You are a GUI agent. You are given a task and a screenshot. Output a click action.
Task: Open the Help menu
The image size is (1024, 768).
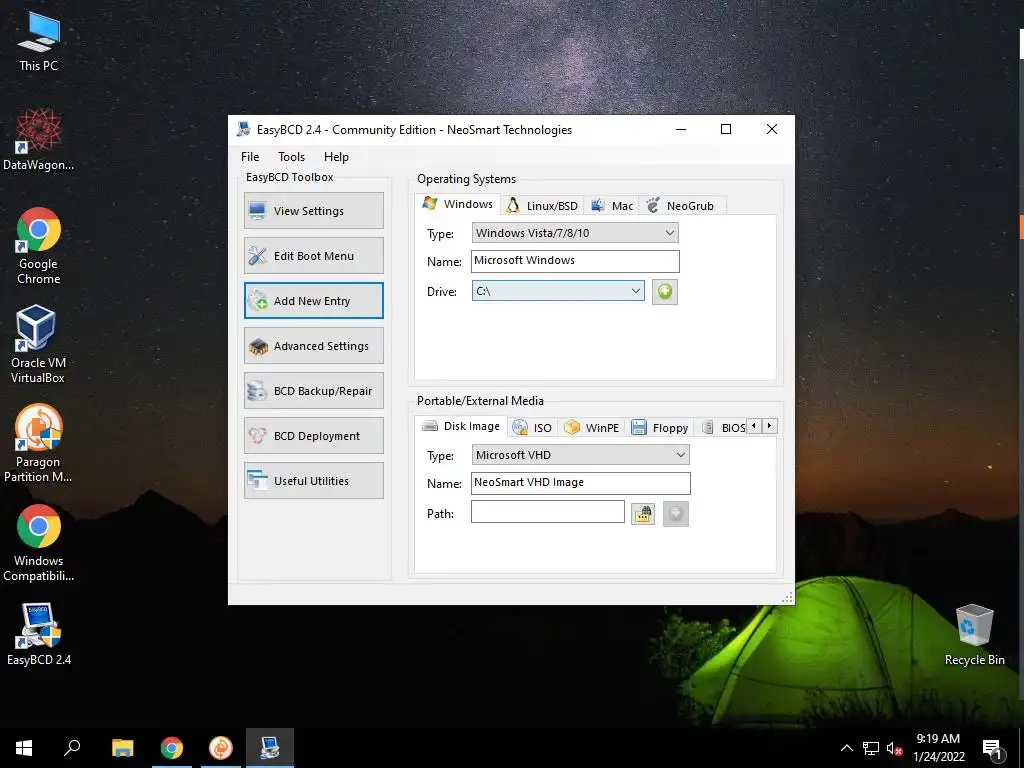[x=336, y=157]
